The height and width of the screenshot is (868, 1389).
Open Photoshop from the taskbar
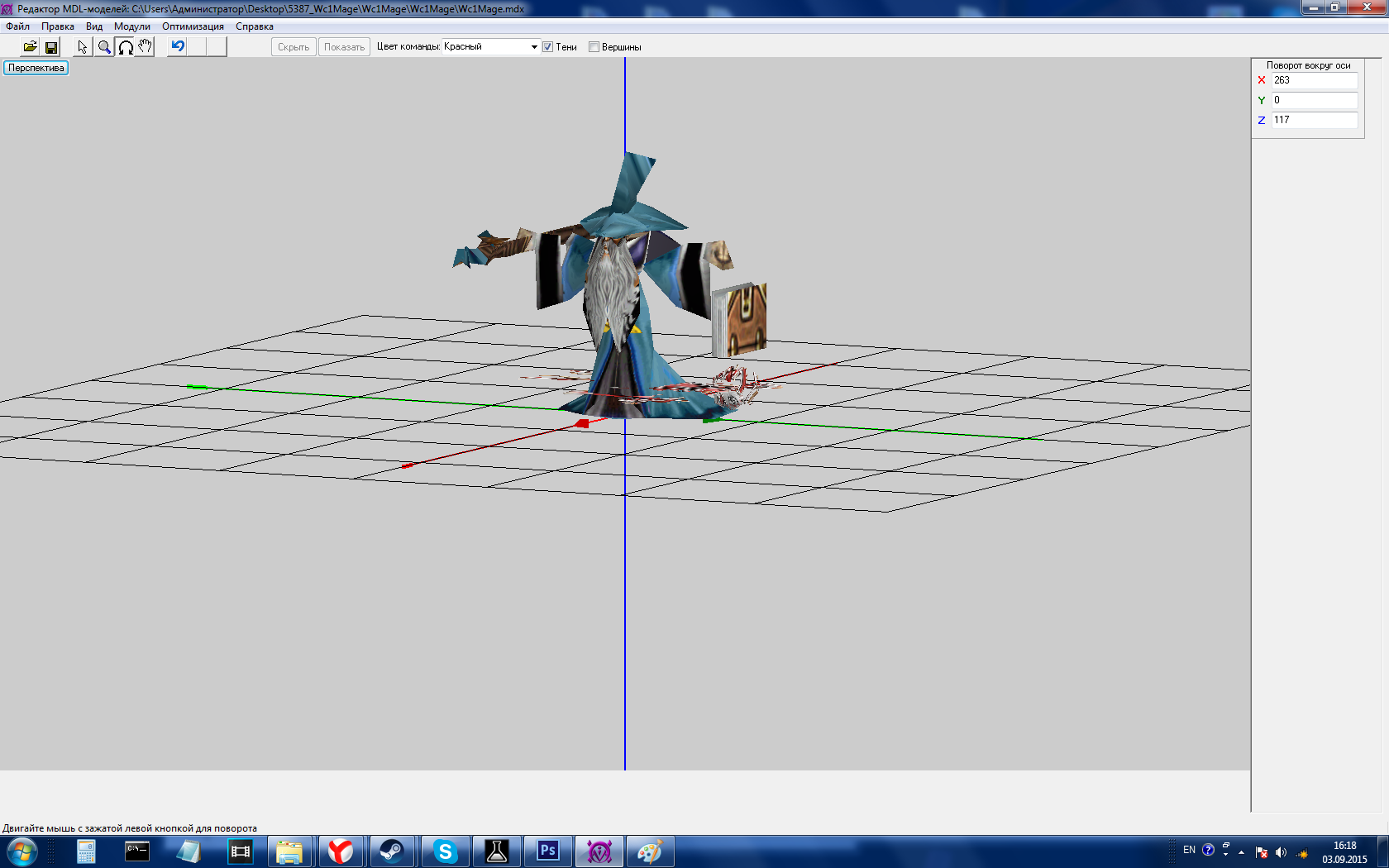(547, 851)
